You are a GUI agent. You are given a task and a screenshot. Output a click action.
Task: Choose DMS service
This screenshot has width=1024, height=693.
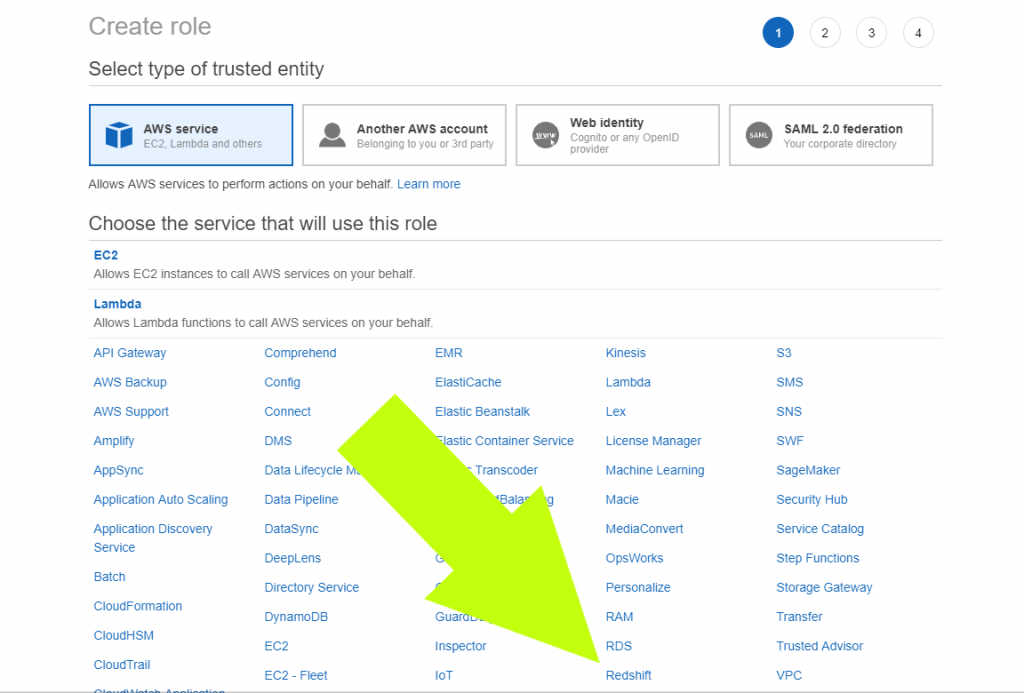pyautogui.click(x=278, y=441)
